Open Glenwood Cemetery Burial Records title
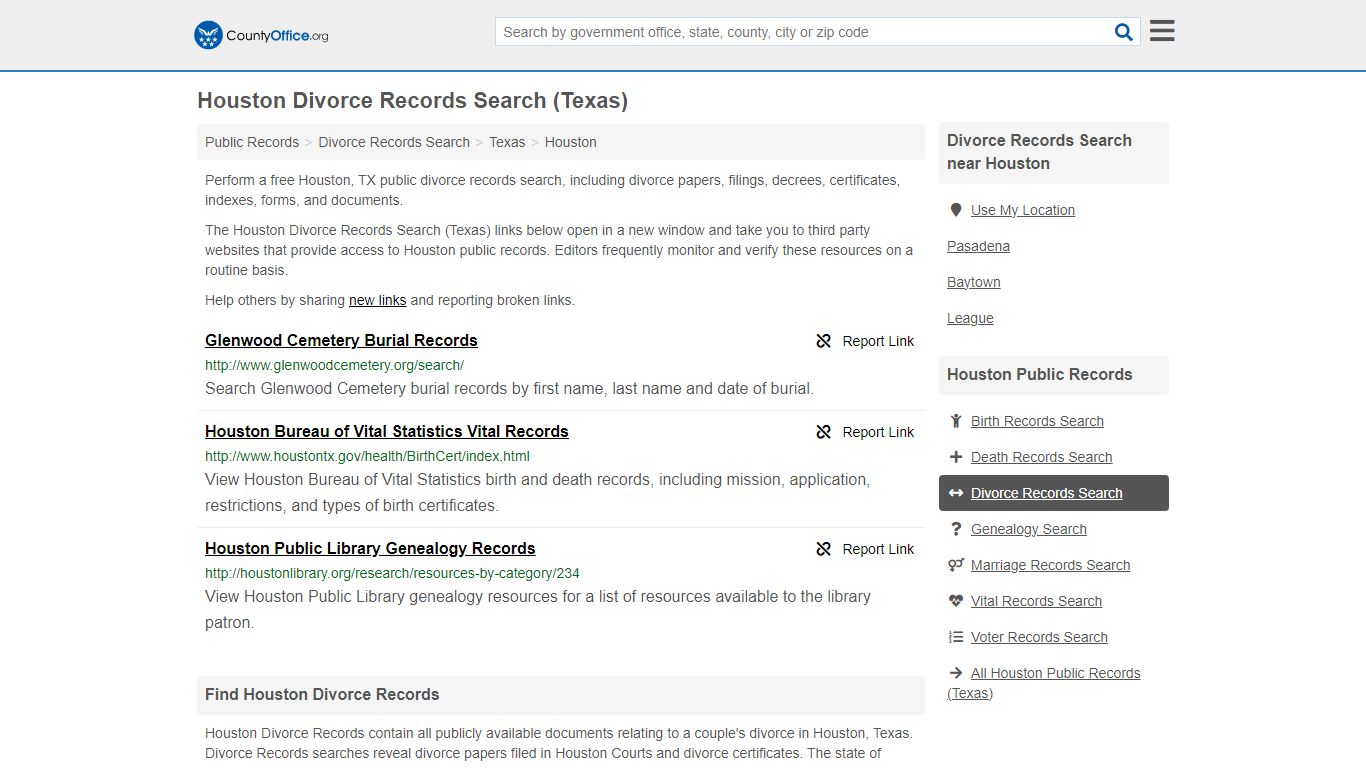Image resolution: width=1366 pixels, height=768 pixels. pyautogui.click(x=341, y=340)
